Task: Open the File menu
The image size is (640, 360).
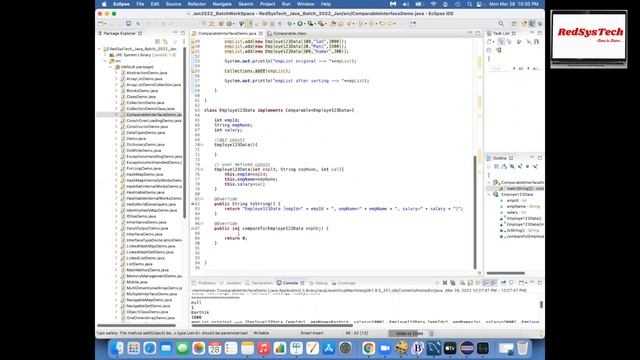Action: (140, 4)
